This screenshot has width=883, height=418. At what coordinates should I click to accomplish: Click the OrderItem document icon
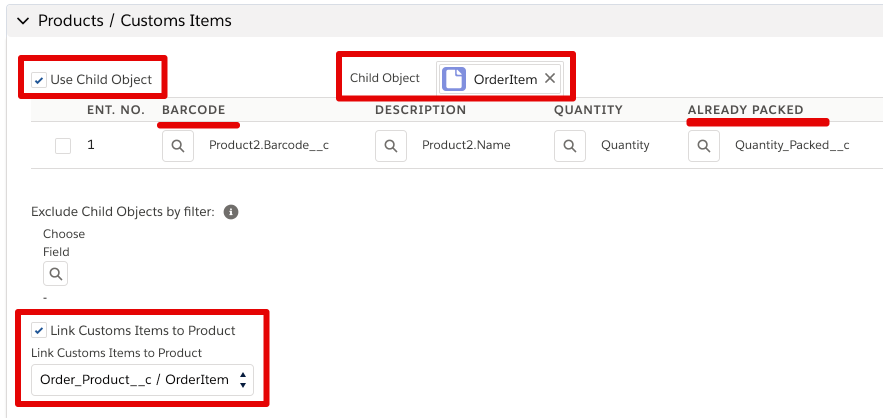(454, 79)
